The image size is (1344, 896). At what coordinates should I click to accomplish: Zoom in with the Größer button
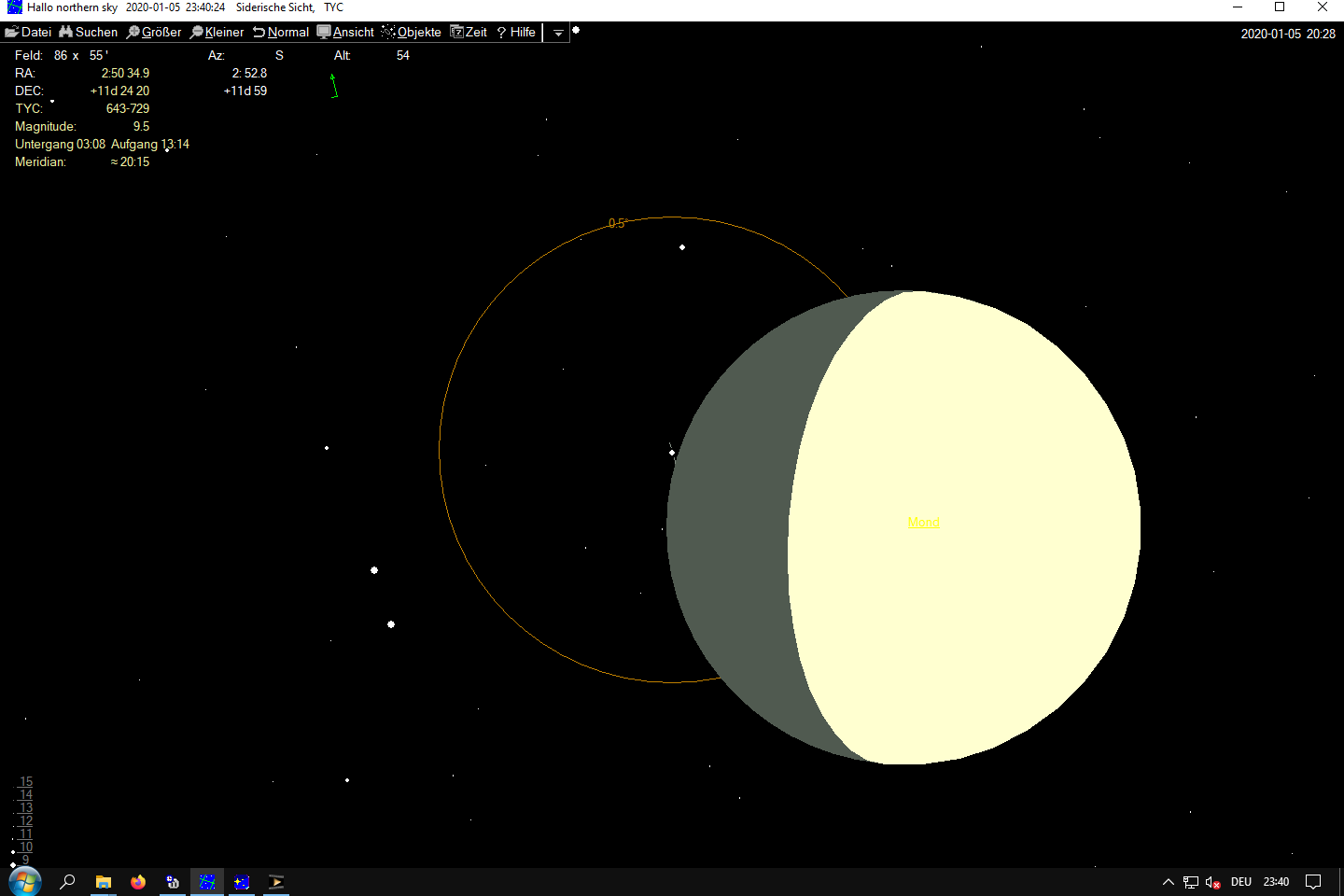pyautogui.click(x=154, y=32)
